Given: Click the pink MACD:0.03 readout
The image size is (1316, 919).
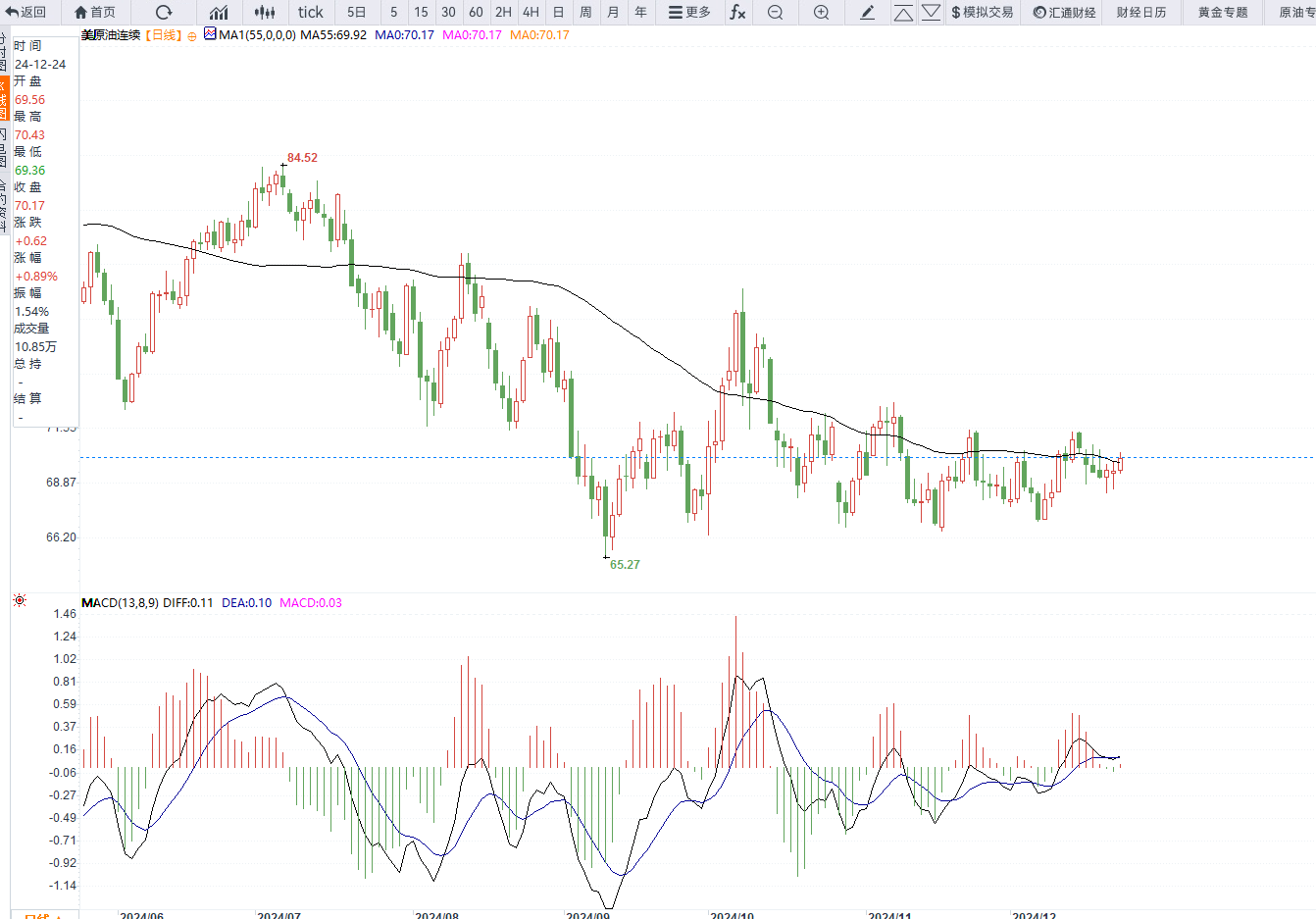Looking at the screenshot, I should (x=311, y=602).
